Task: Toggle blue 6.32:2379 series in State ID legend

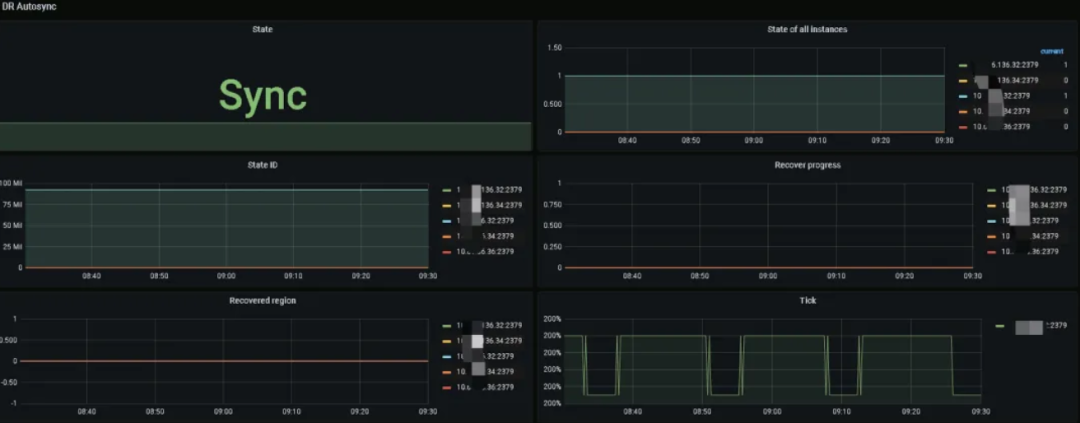Action: click(485, 221)
